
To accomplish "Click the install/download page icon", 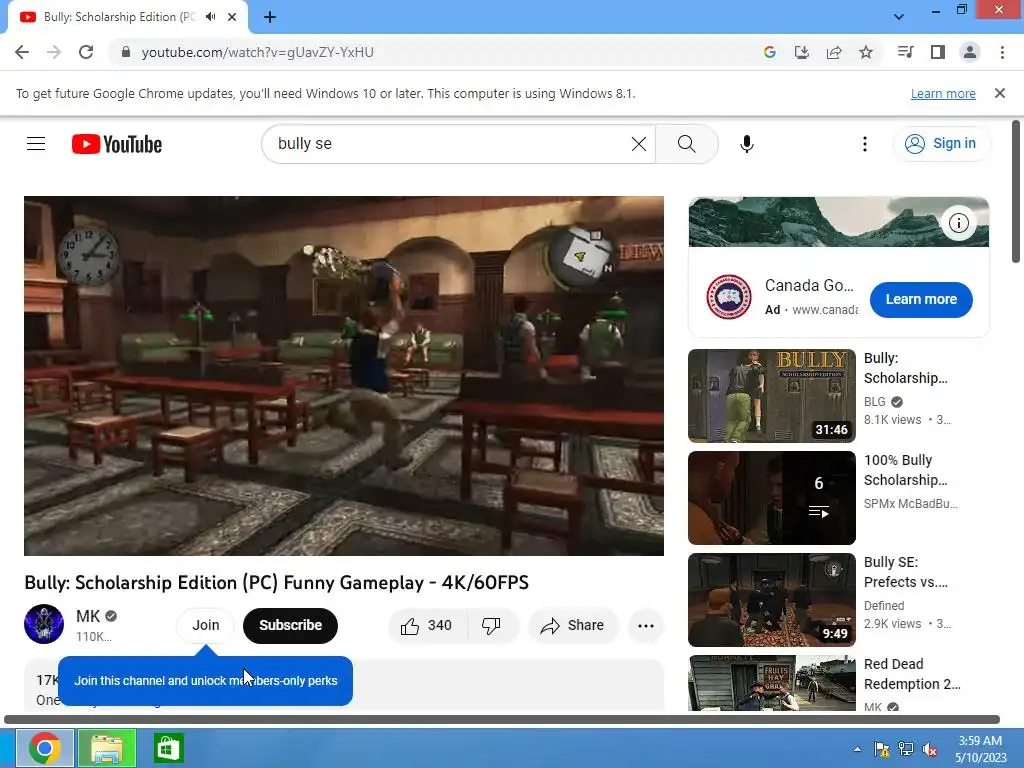I will 801,52.
